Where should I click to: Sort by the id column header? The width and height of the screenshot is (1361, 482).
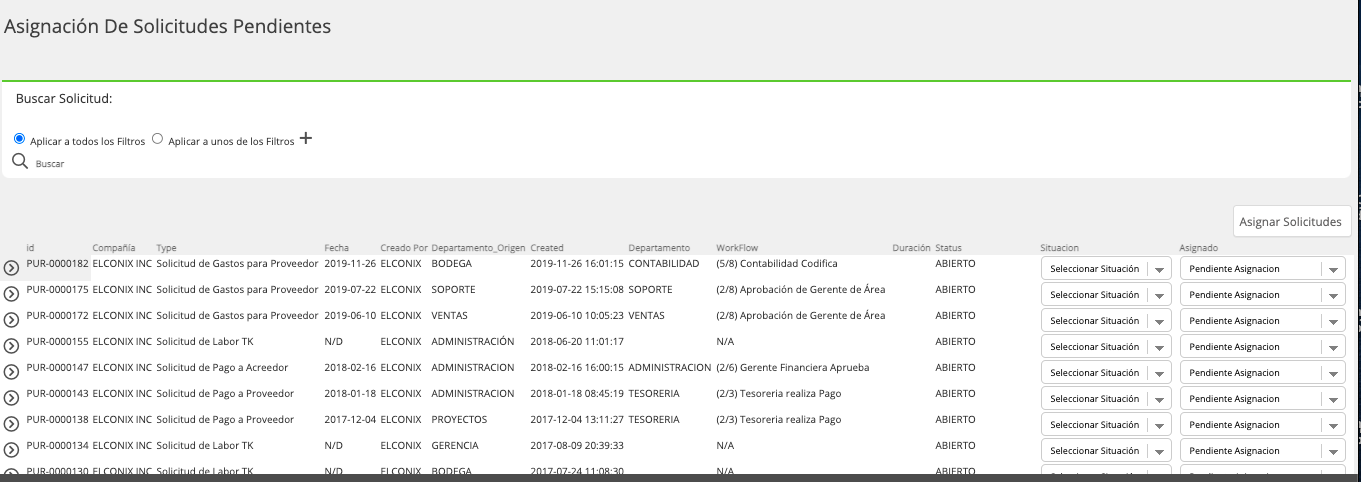pyautogui.click(x=30, y=247)
